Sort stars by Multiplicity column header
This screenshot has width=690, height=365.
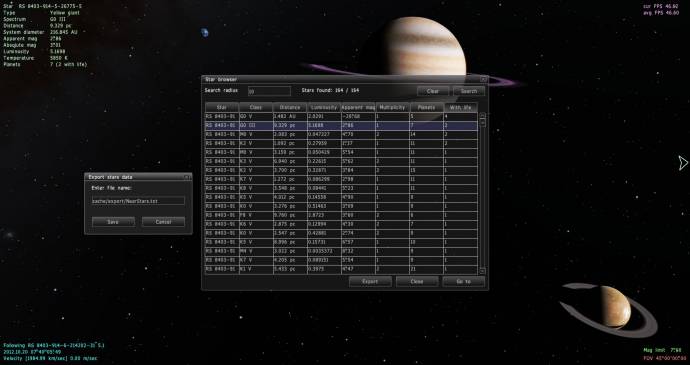393,107
